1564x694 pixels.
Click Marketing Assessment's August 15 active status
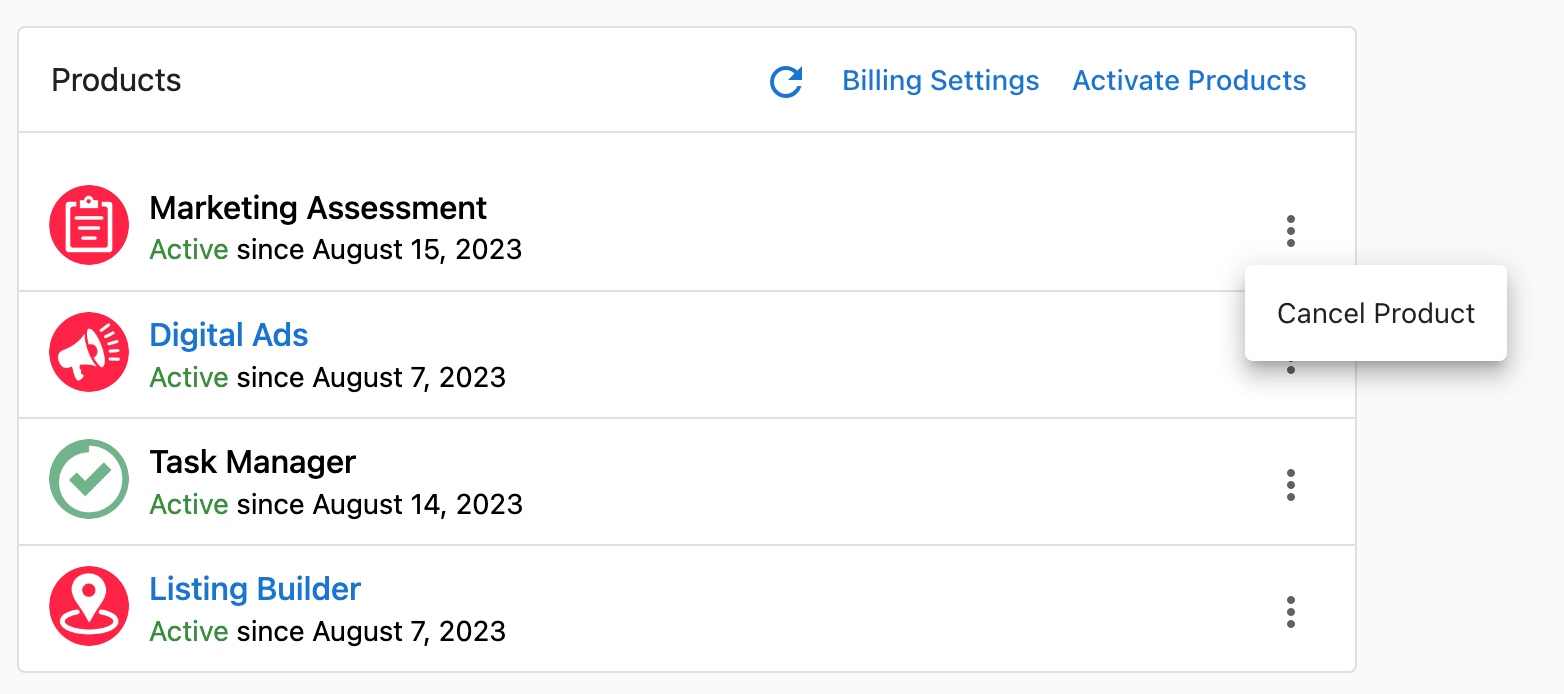(335, 249)
